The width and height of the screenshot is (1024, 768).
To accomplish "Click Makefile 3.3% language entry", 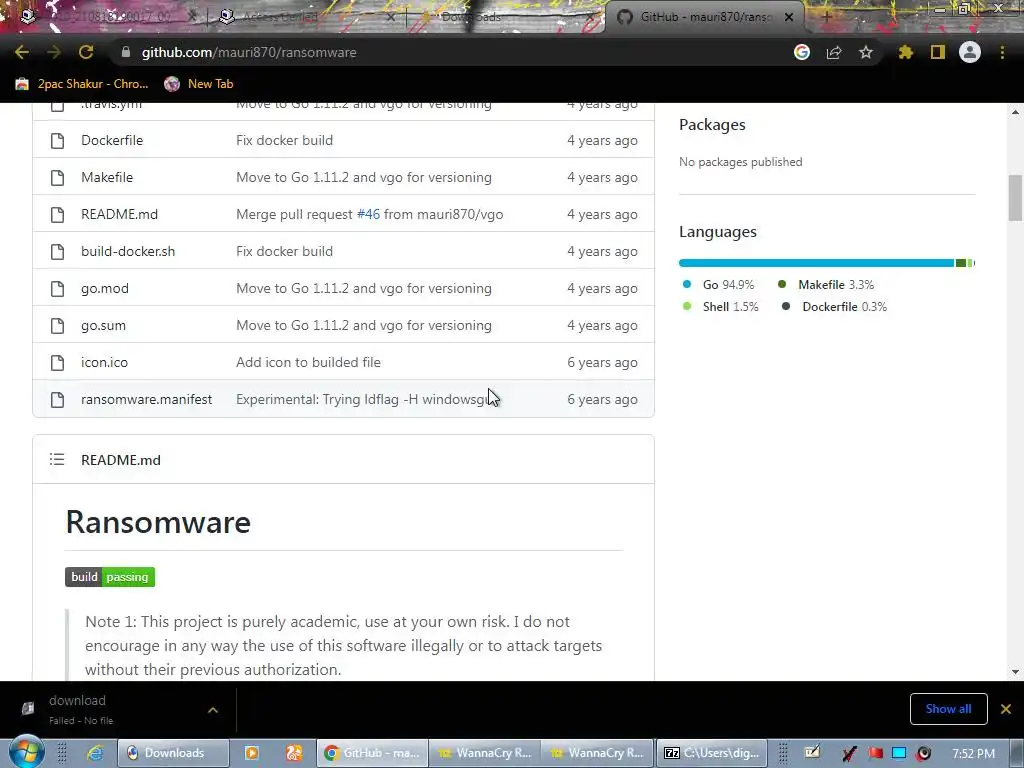I will (825, 285).
